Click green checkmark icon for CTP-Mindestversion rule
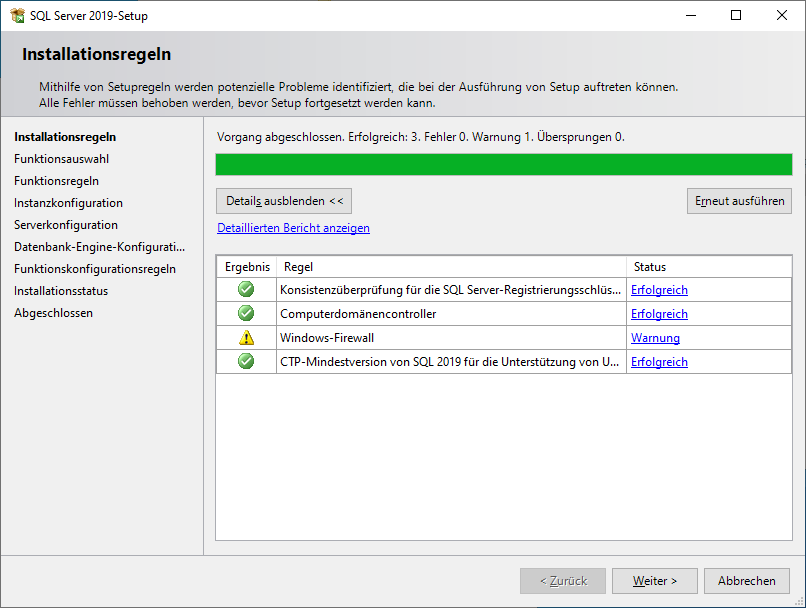Viewport: 806px width, 608px height. [x=246, y=362]
